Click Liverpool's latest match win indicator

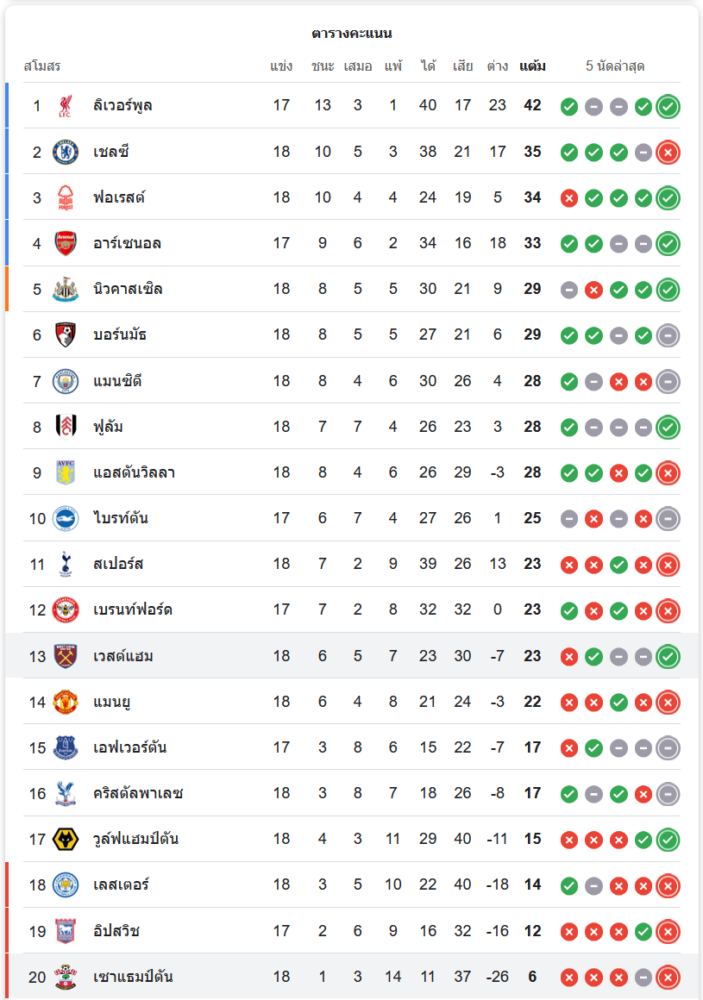pos(668,106)
